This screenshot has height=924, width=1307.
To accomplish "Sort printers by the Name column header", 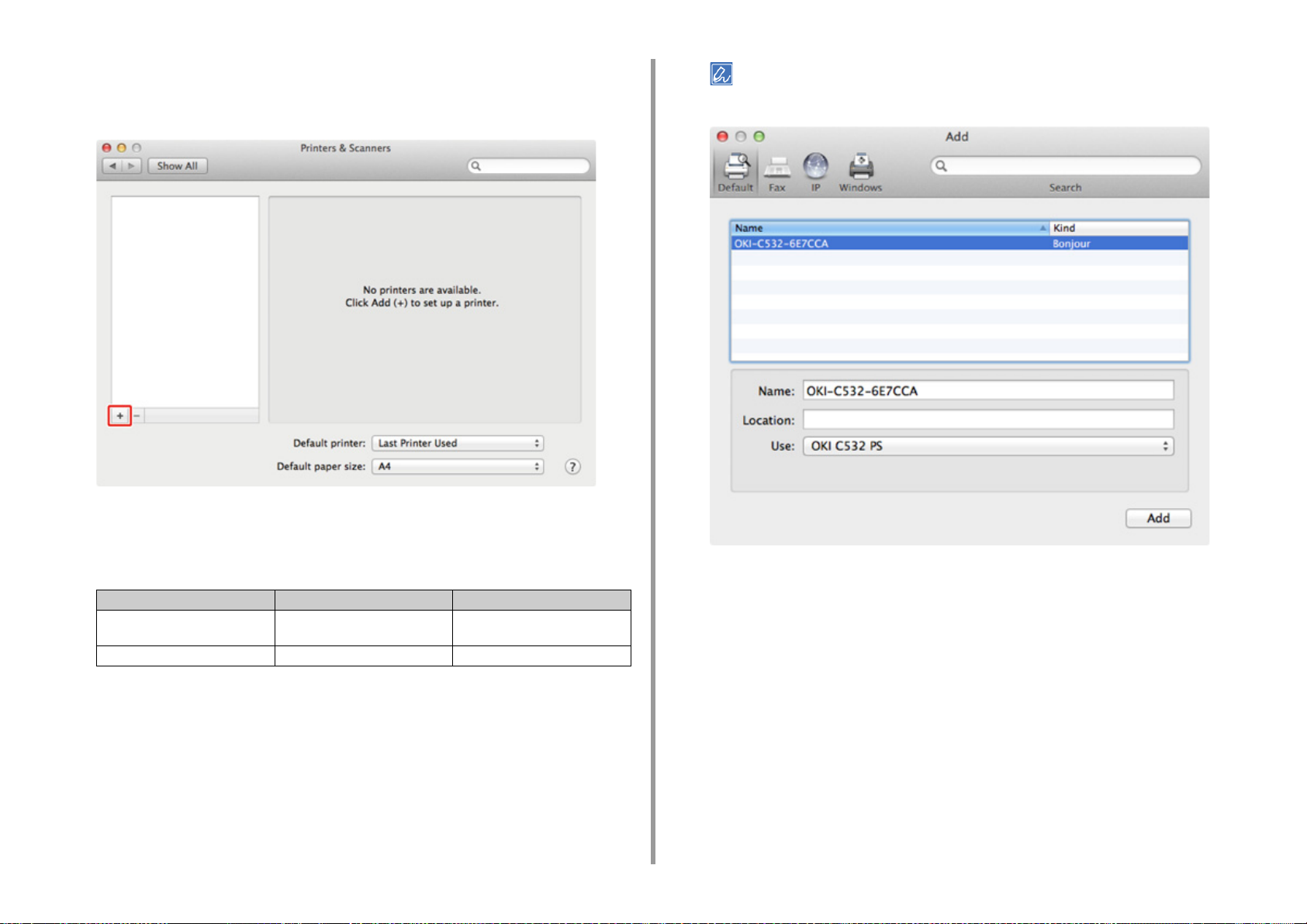I will 890,228.
